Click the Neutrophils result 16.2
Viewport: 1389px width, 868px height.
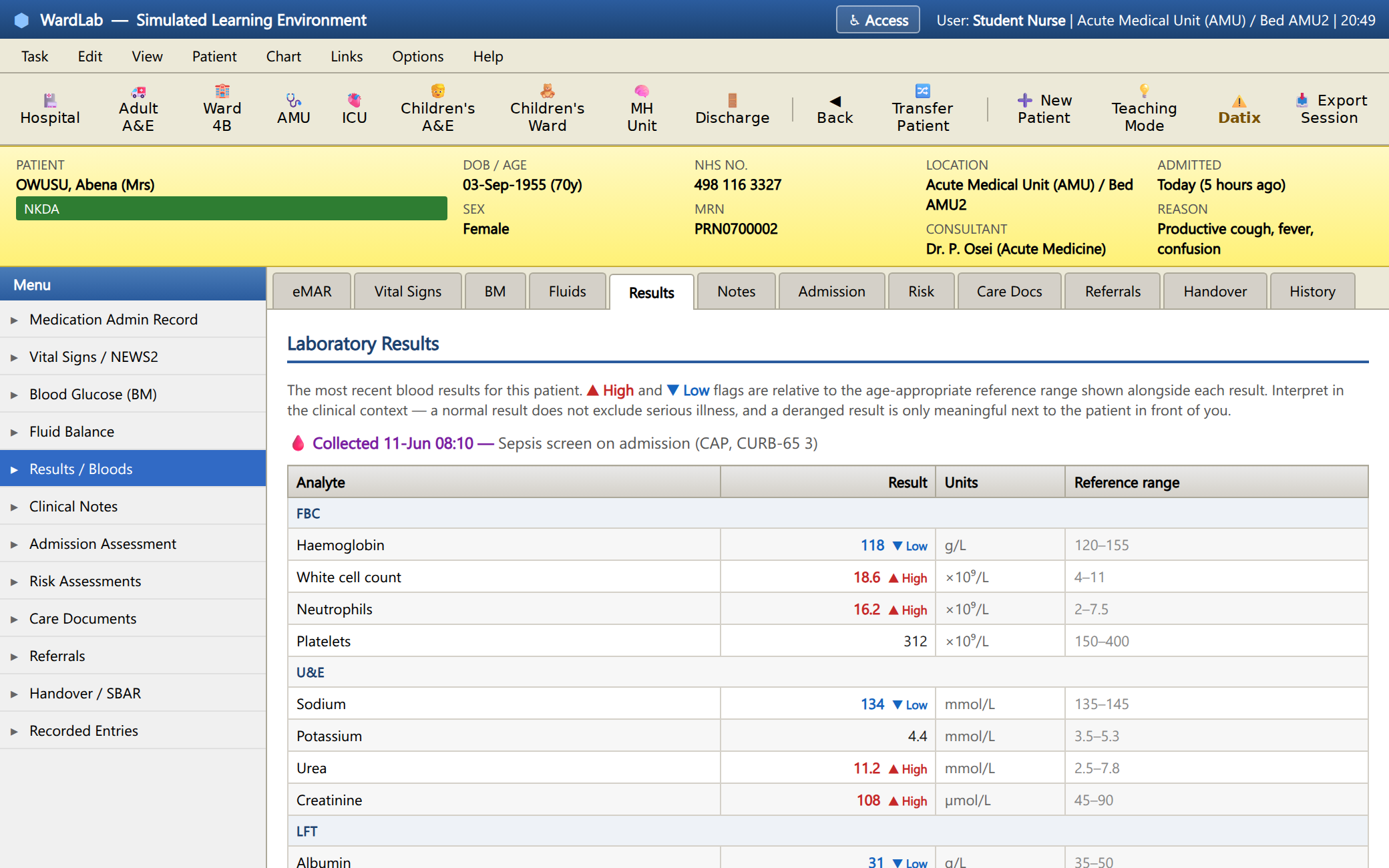click(x=867, y=610)
